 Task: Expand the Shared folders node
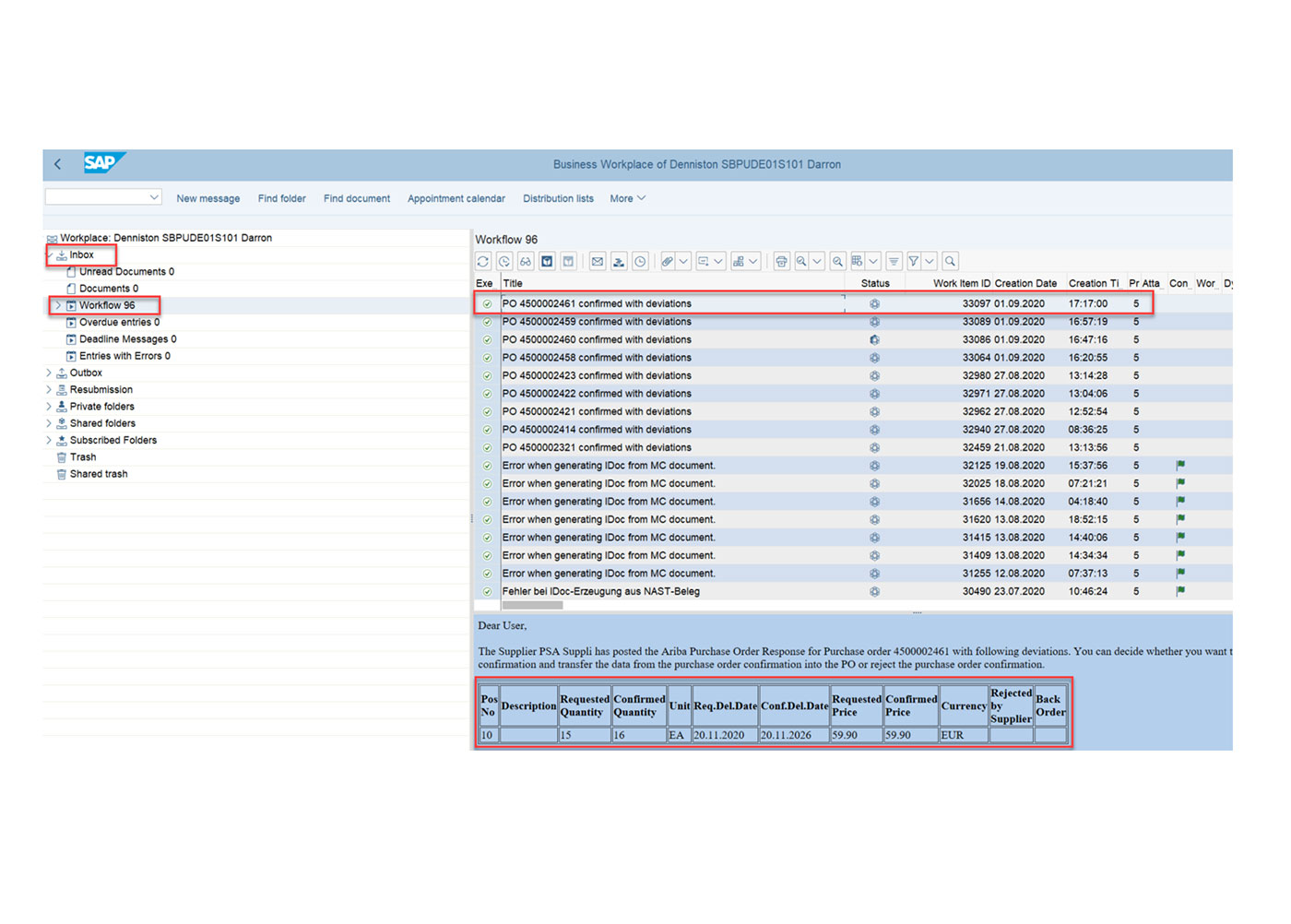click(x=49, y=422)
